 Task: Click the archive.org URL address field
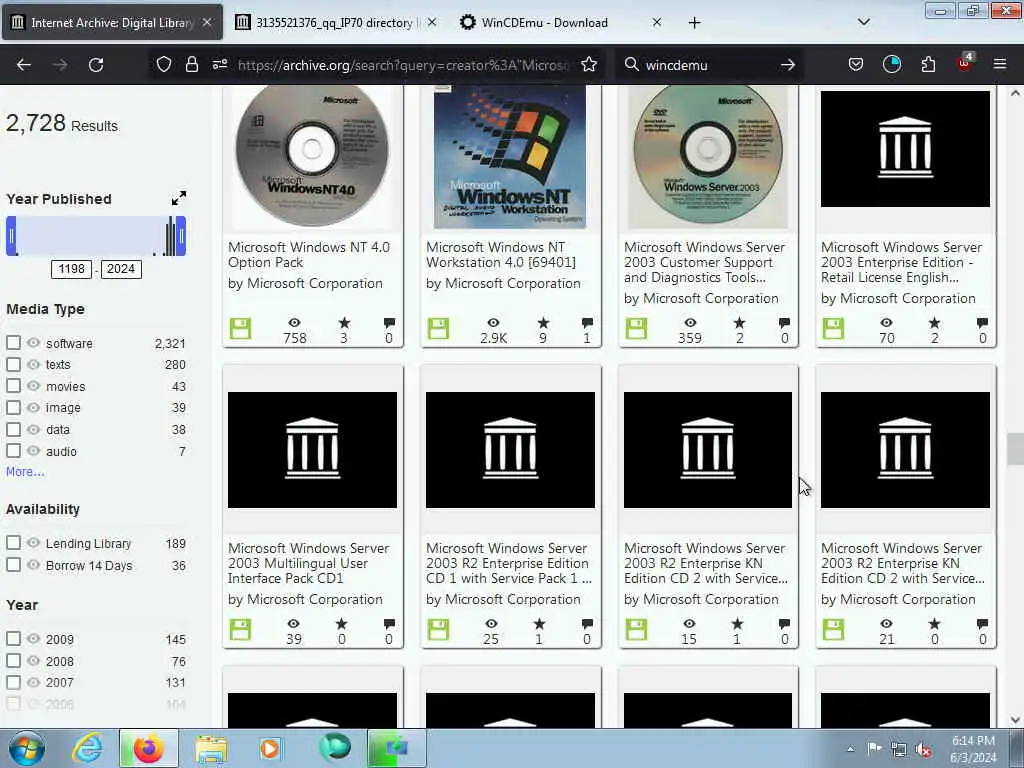coord(404,65)
